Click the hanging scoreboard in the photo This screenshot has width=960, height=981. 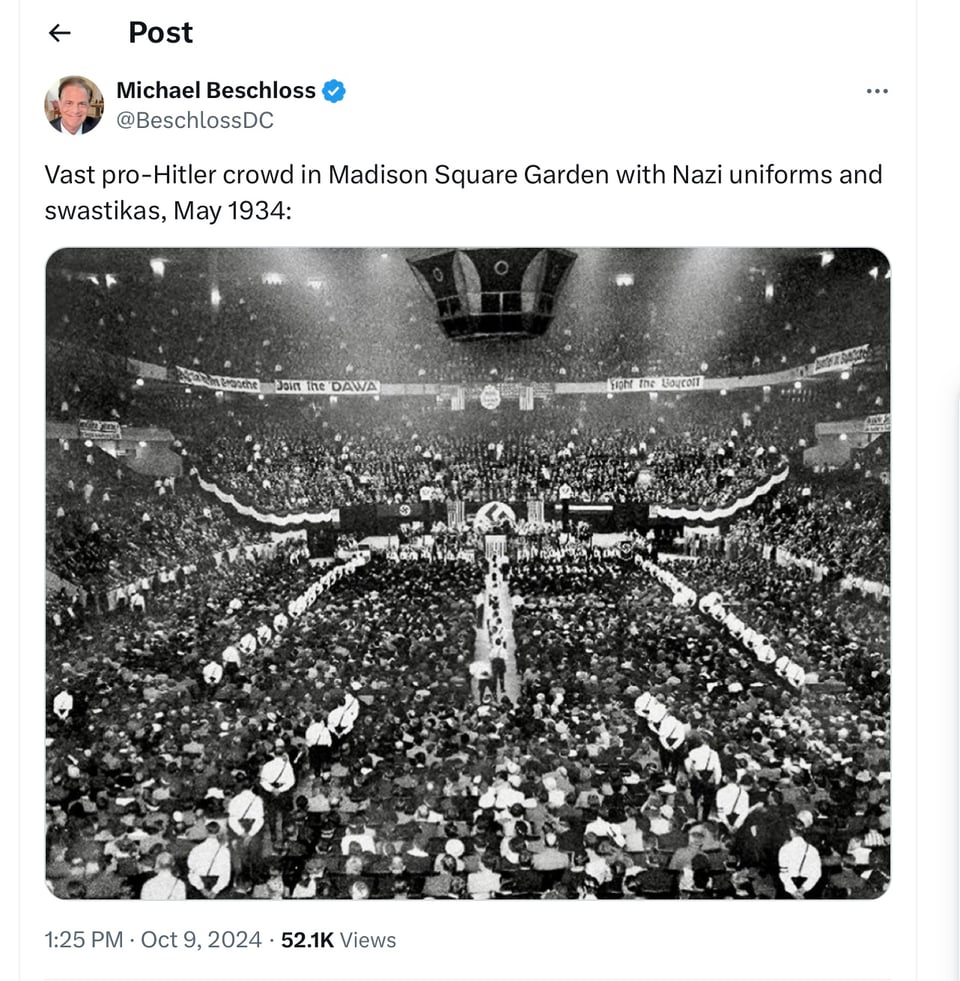coord(491,292)
